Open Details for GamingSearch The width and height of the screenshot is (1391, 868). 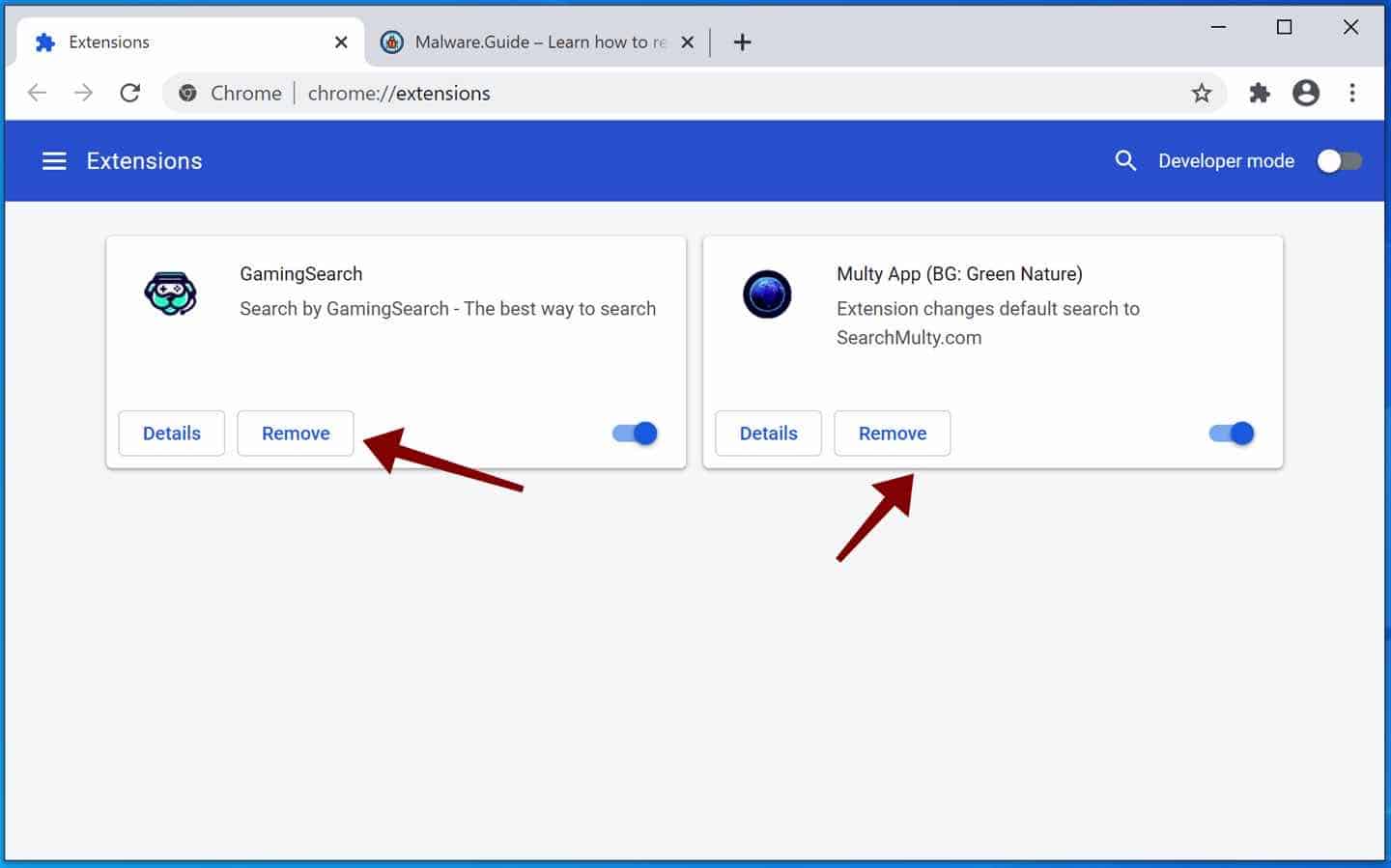pos(172,434)
